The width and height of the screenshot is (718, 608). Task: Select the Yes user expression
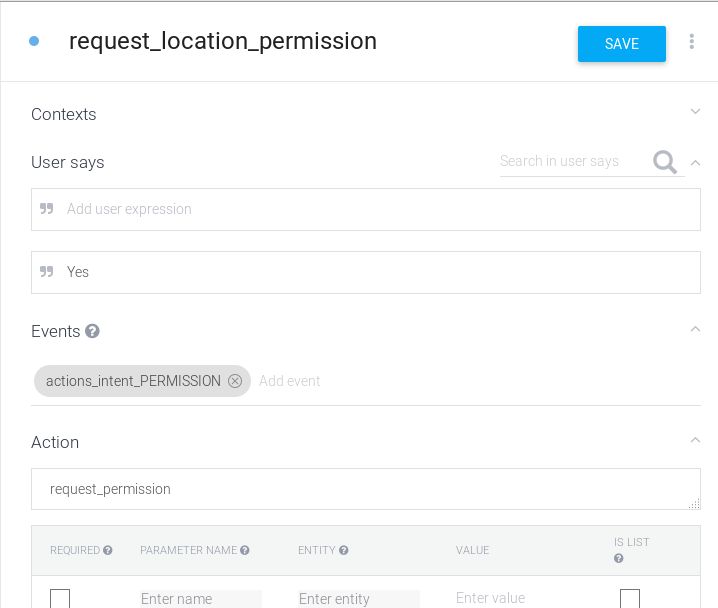(x=365, y=272)
